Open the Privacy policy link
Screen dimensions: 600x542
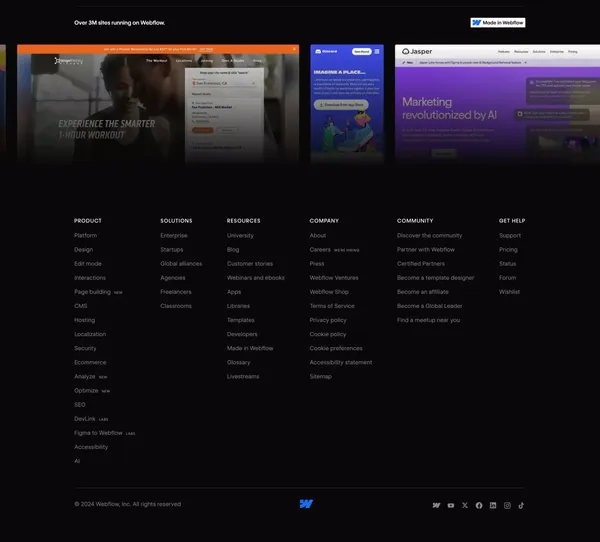pos(328,320)
